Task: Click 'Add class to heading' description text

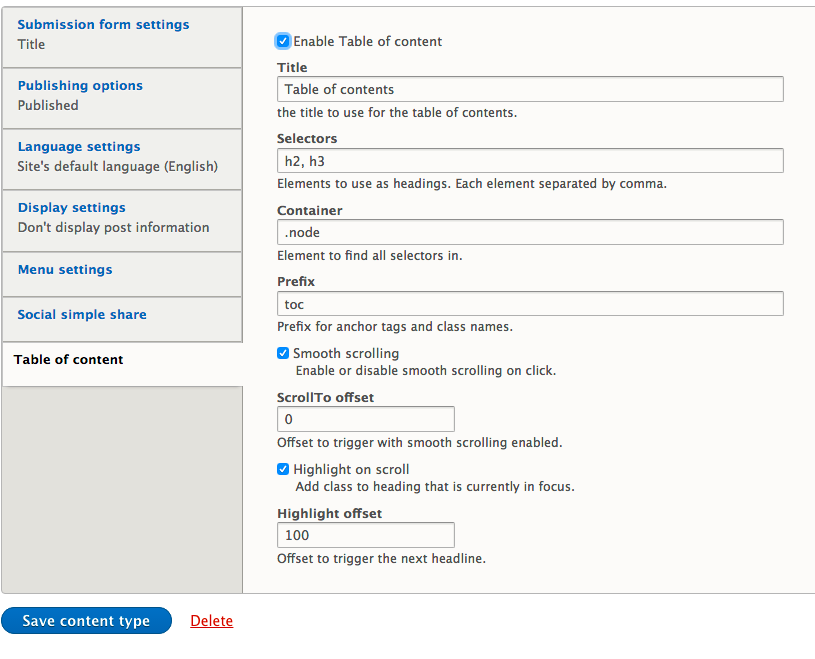Action: [x=435, y=486]
